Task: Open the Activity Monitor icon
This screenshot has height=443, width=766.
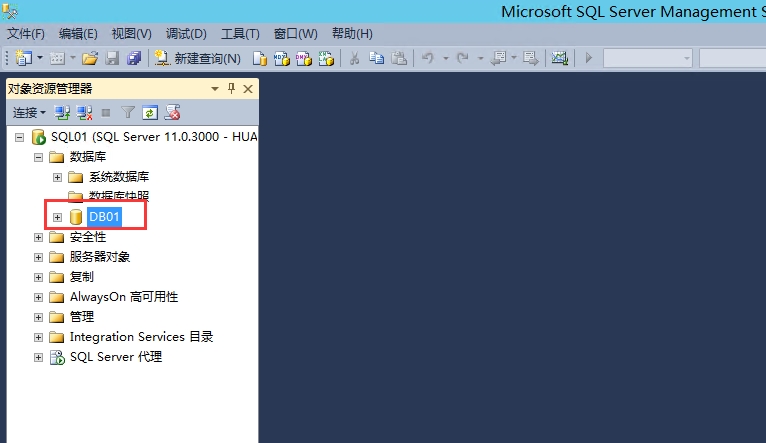Action: click(560, 59)
